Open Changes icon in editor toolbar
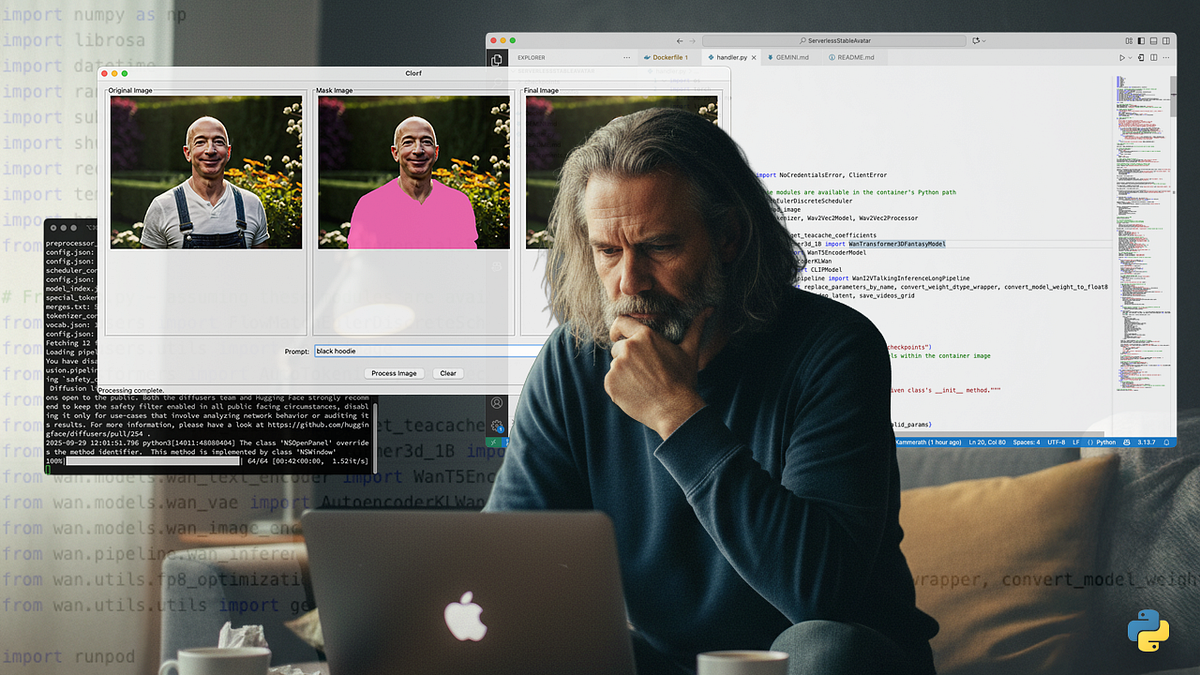This screenshot has width=1200, height=675. click(1141, 58)
